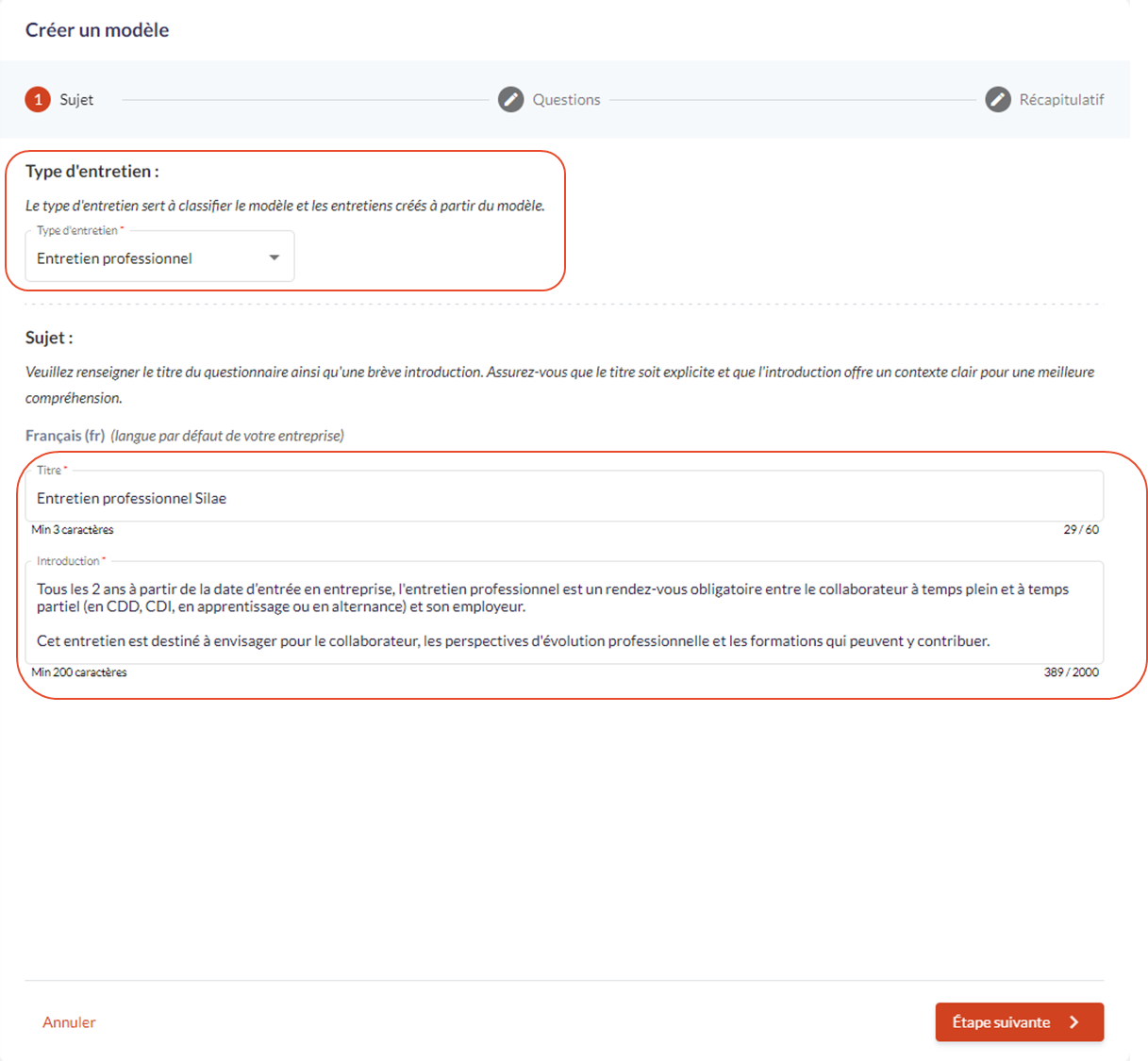Open the Type d'entretien dropdown
Image resolution: width=1148 pixels, height=1061 pixels.
pos(159,257)
